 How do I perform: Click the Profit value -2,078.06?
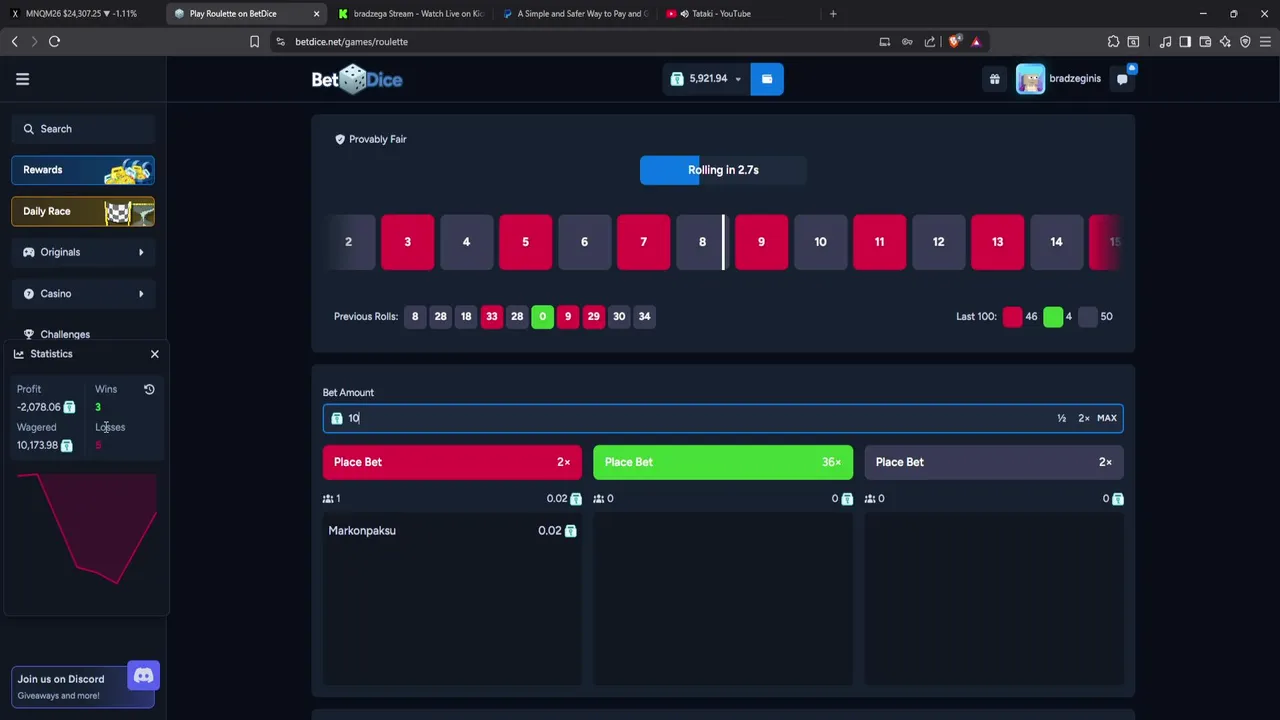[39, 407]
